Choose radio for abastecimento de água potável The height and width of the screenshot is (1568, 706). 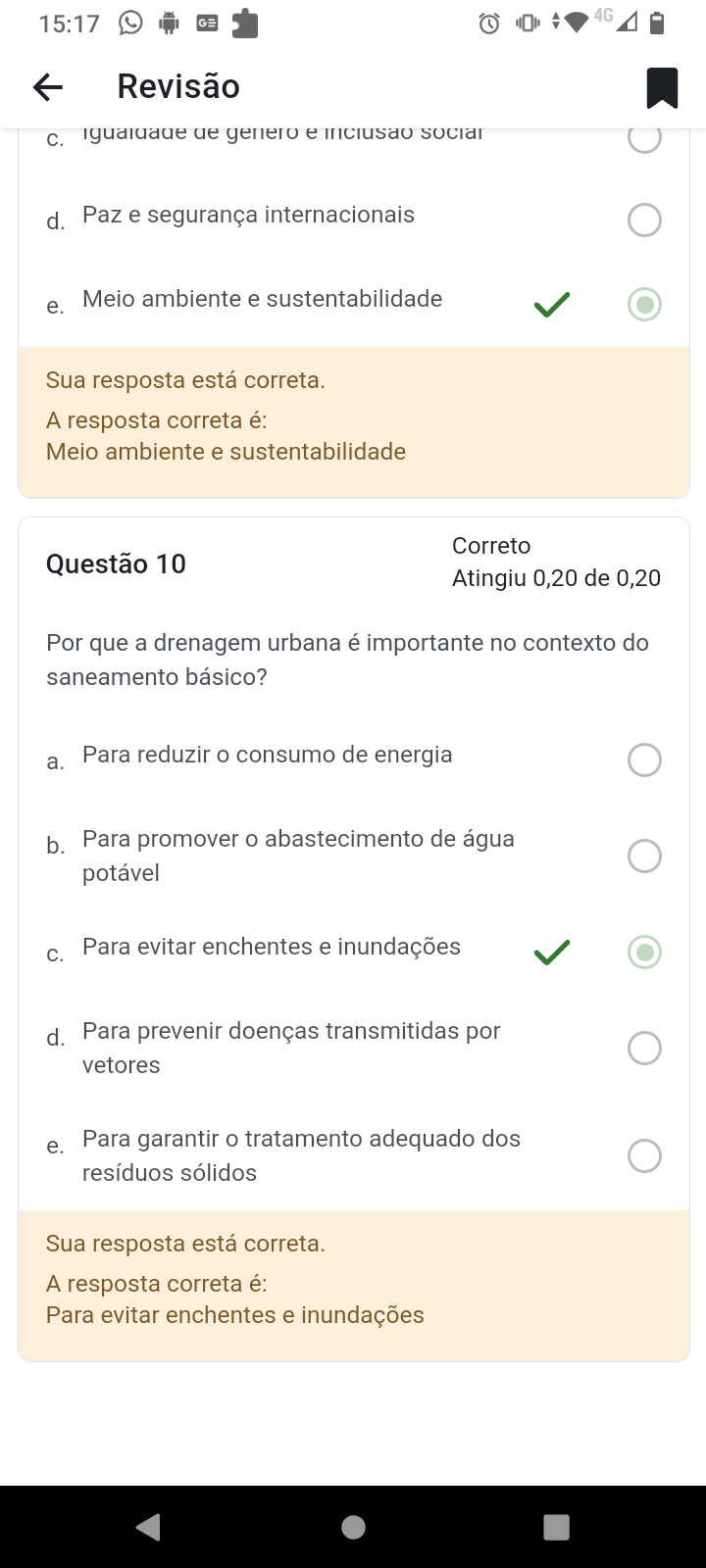tap(644, 856)
